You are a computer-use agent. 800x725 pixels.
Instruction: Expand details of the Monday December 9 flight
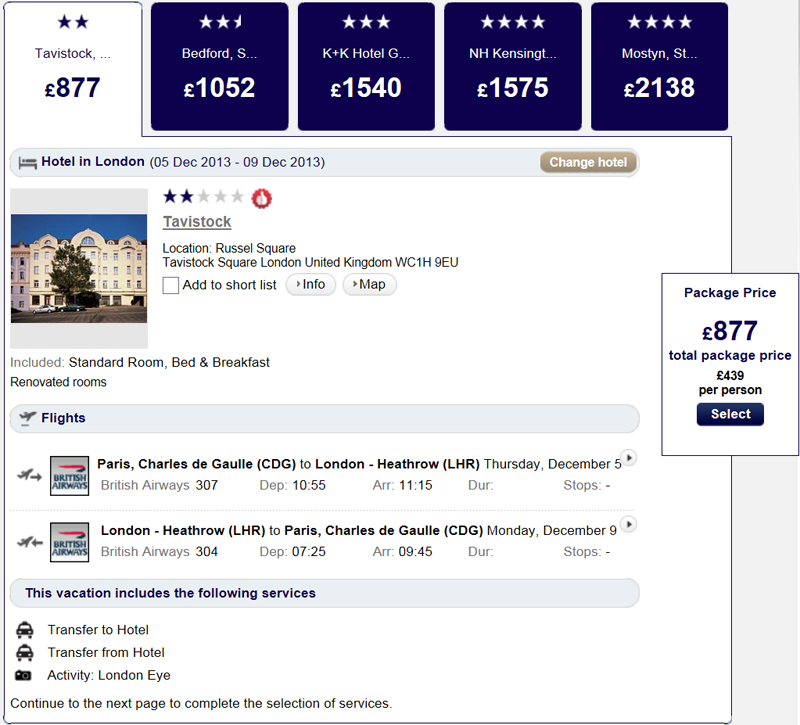point(629,524)
